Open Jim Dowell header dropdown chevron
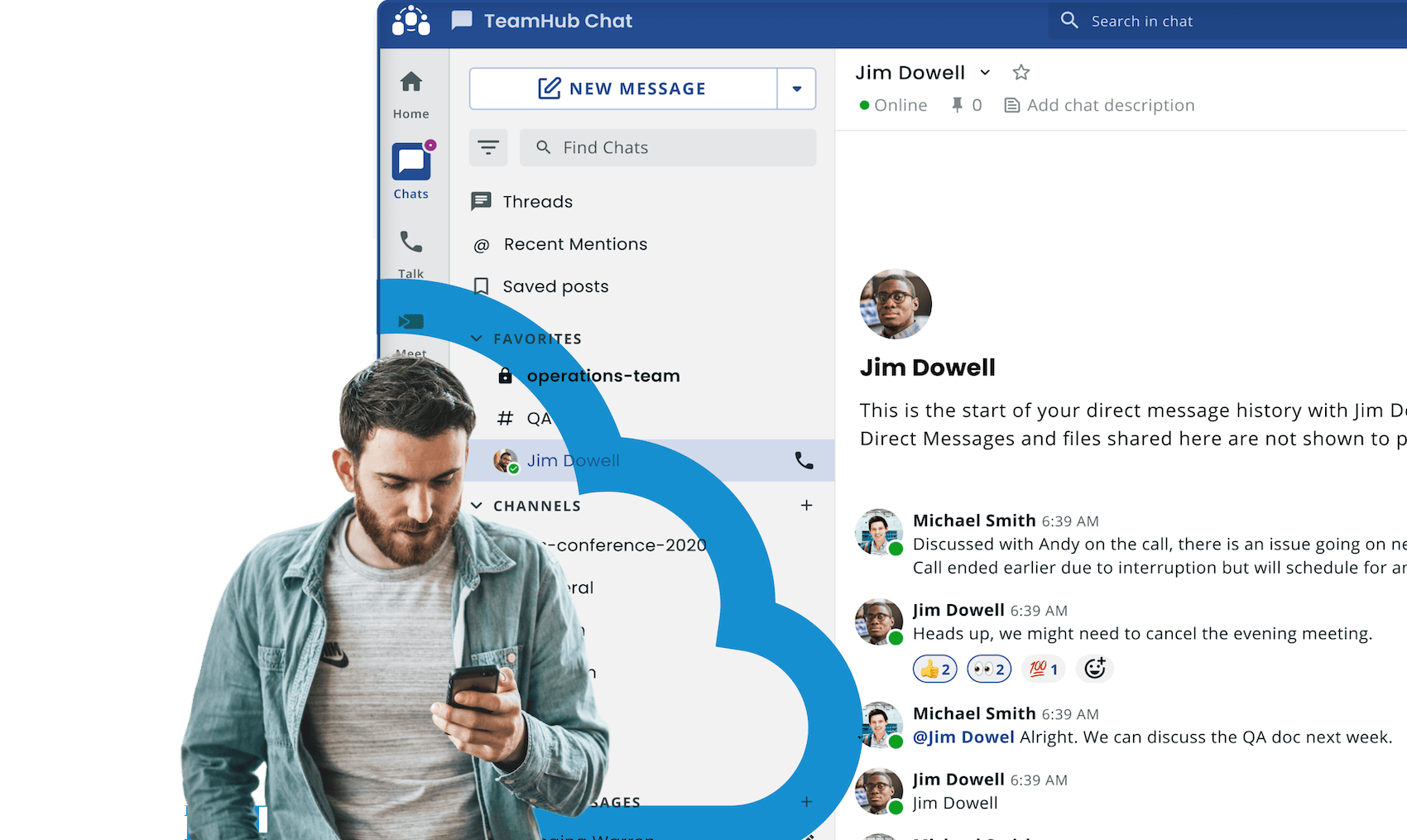The image size is (1407, 840). pyautogui.click(x=985, y=72)
